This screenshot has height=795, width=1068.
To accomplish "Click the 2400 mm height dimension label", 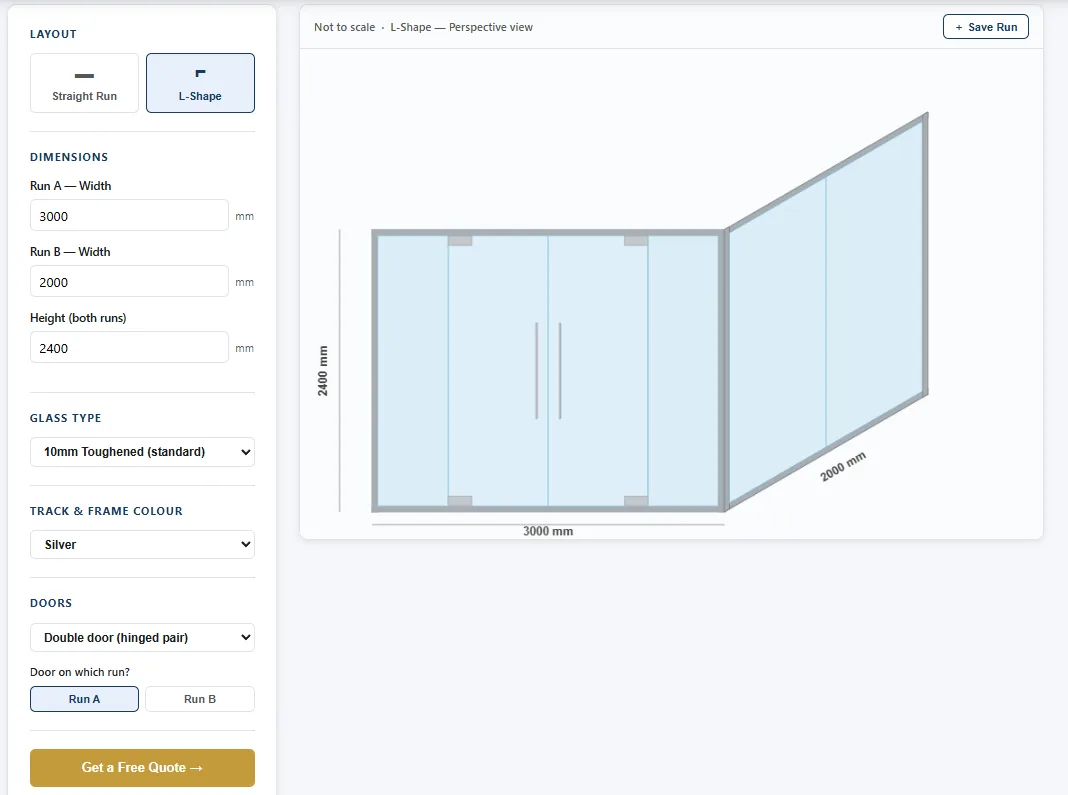I will (323, 370).
